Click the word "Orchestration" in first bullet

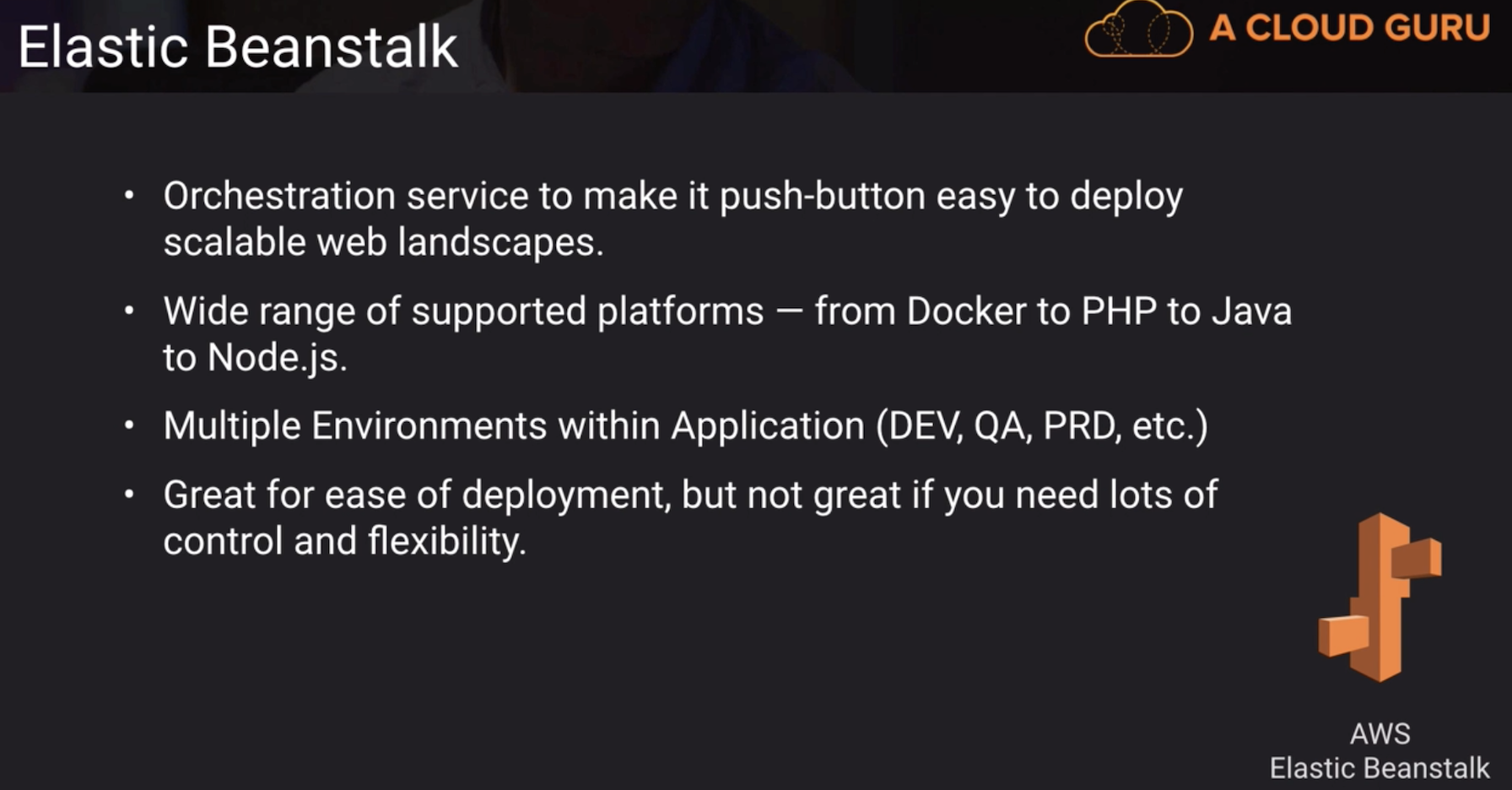(279, 196)
